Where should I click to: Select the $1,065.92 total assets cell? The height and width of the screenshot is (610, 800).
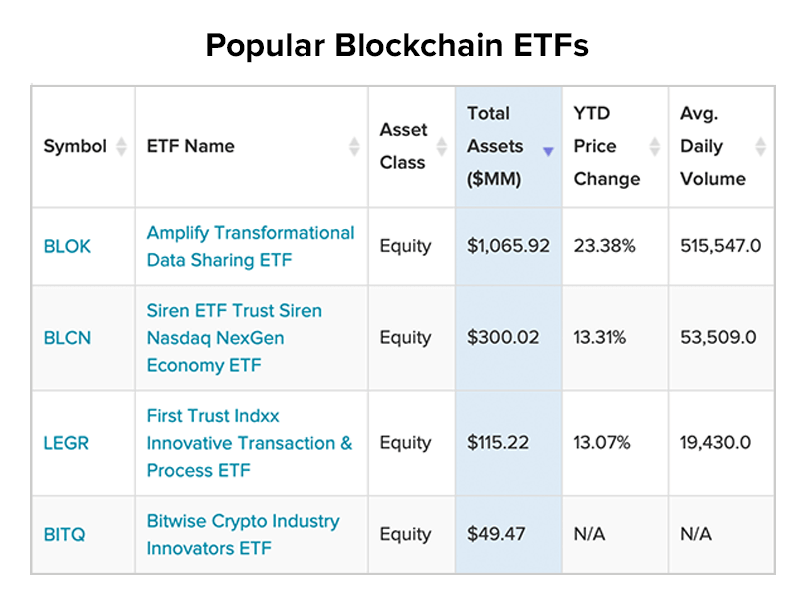[508, 246]
